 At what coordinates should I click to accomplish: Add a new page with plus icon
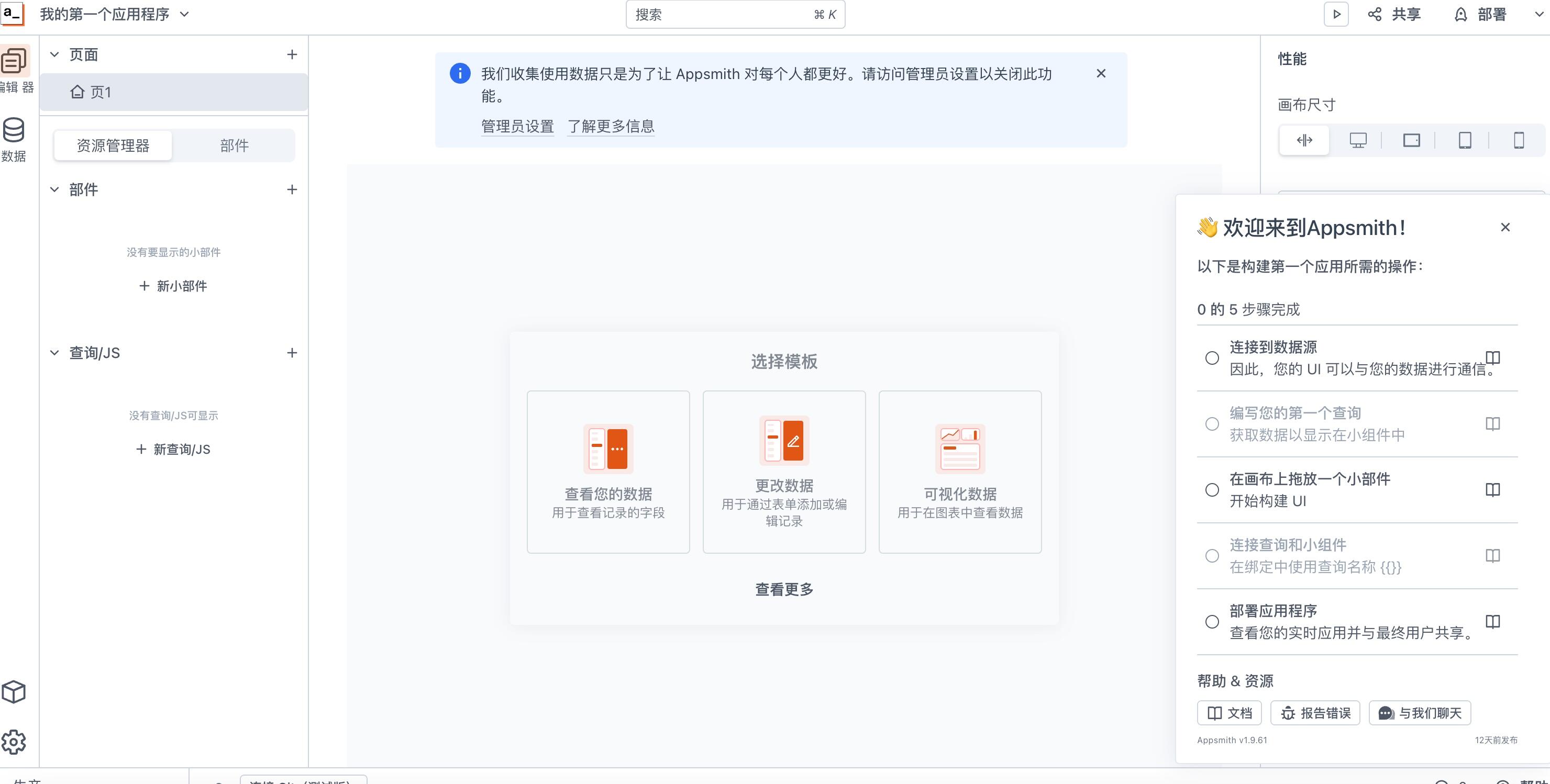[x=292, y=55]
